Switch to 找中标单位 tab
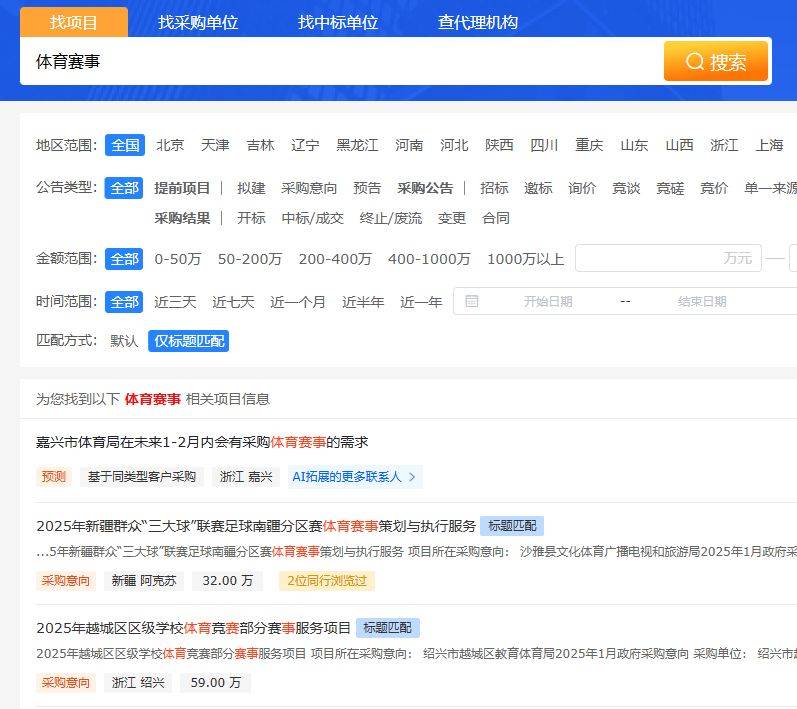The image size is (797, 709). pyautogui.click(x=338, y=22)
